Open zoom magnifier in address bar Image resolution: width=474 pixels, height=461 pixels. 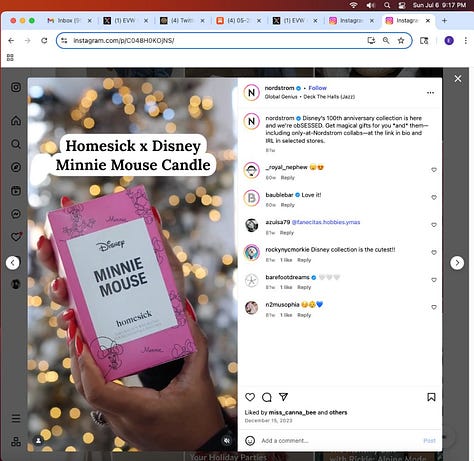pos(386,41)
